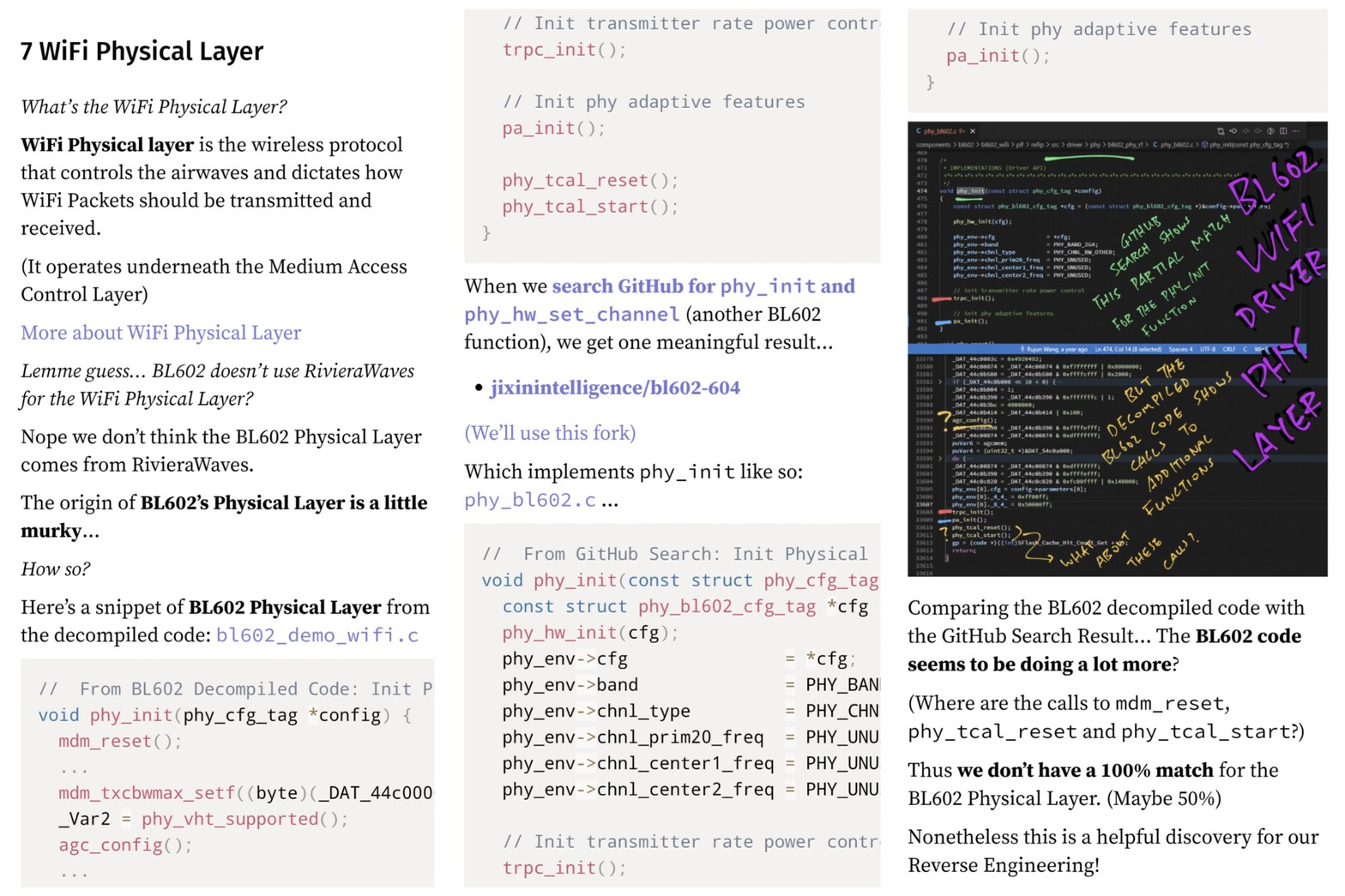Click the Open Changes icon in editor toolbar
The image size is (1345, 896).
click(1233, 131)
